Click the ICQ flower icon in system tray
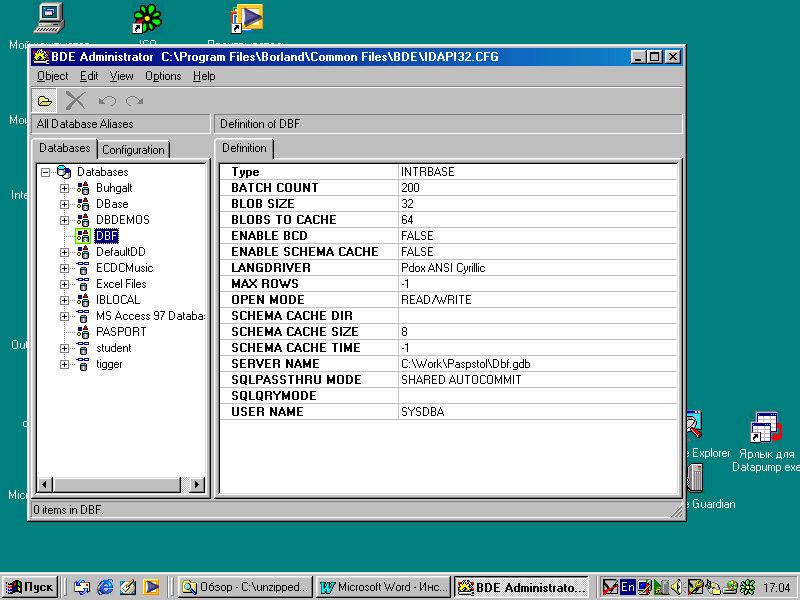800x600 pixels. click(x=748, y=588)
